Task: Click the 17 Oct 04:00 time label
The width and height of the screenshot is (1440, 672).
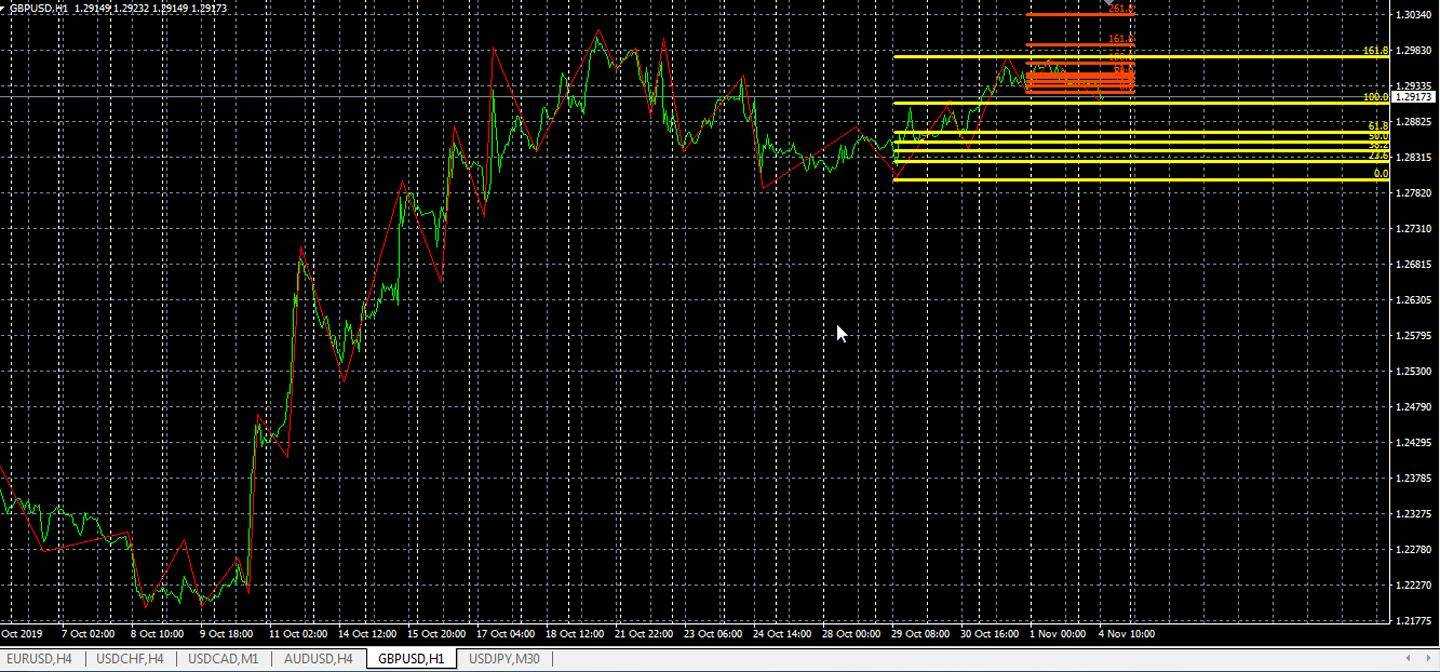Action: tap(505, 634)
